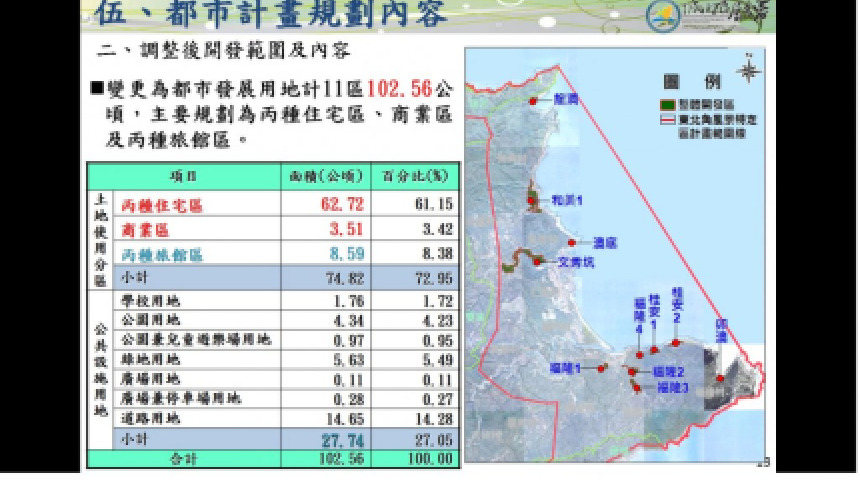This screenshot has height=480, width=860.
Task: Click the 道路用地 row in the table
Action: [150, 417]
